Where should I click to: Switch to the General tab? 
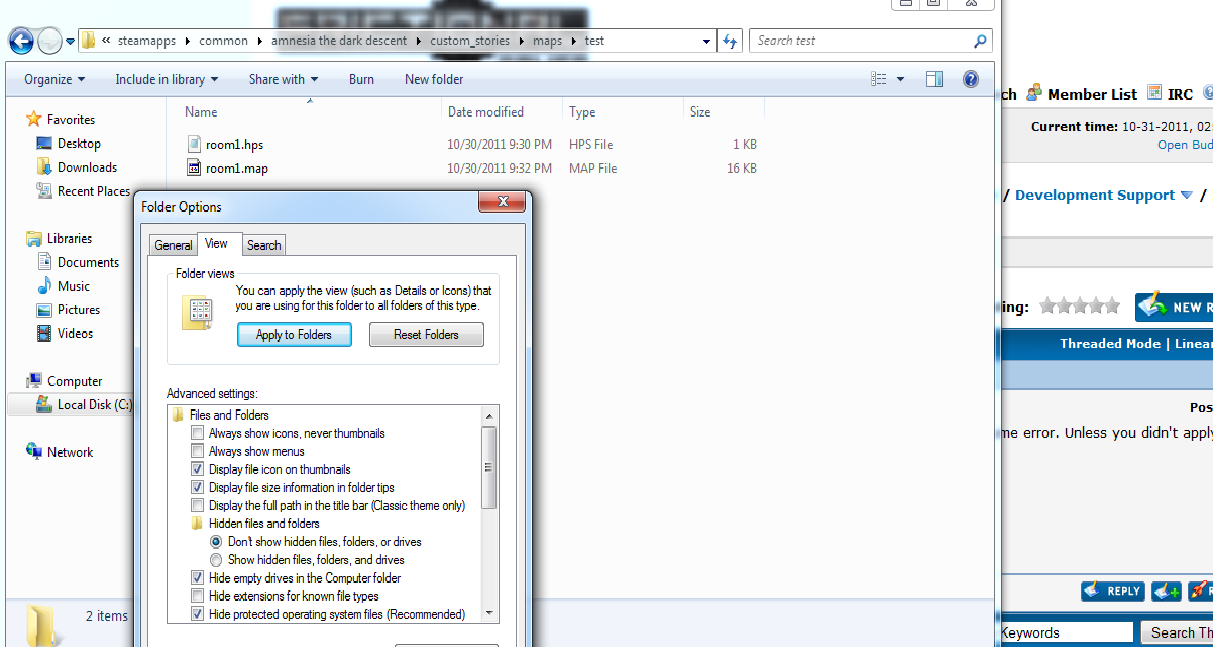[173, 245]
